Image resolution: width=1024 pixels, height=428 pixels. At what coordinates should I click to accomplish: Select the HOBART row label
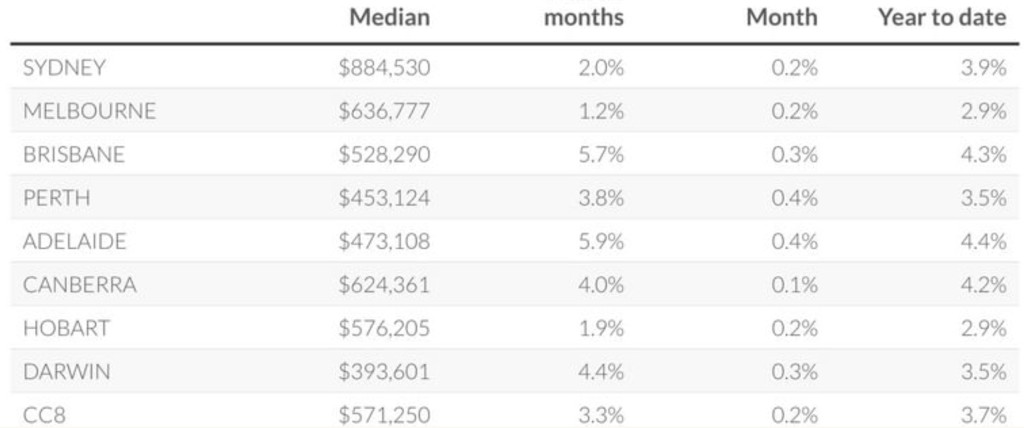tap(66, 328)
